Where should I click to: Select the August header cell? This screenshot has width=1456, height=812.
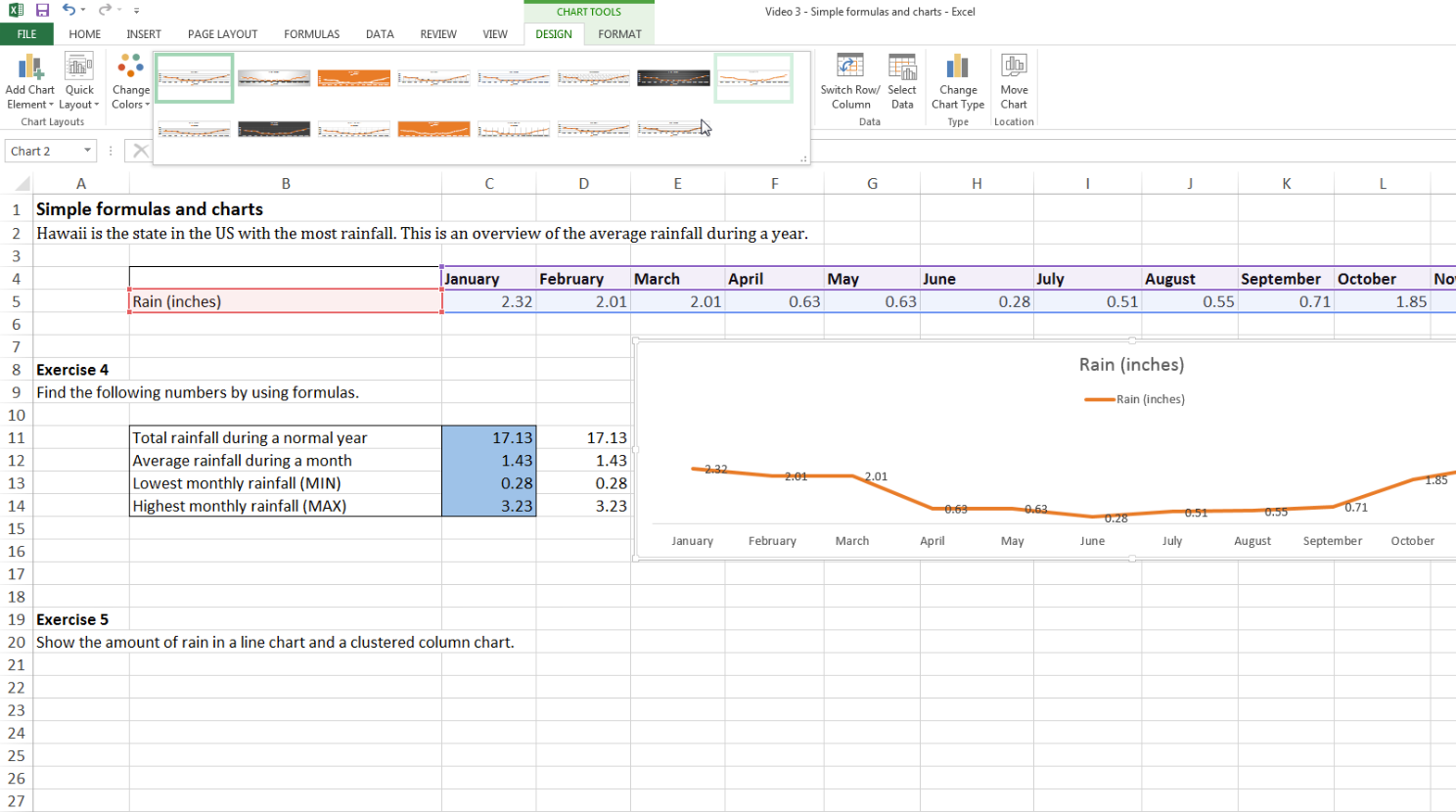pos(1190,279)
